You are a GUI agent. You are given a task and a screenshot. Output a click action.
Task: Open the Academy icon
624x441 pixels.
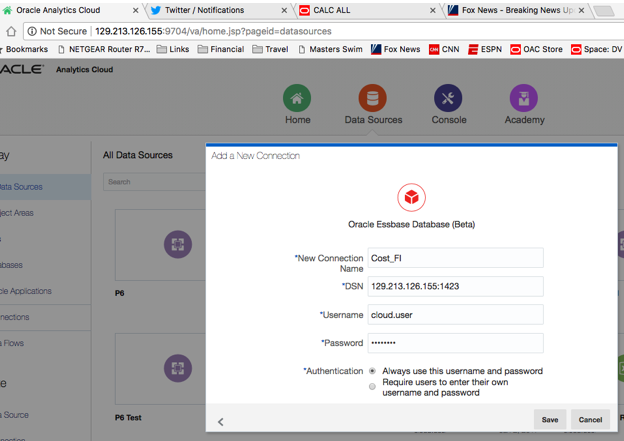click(524, 98)
